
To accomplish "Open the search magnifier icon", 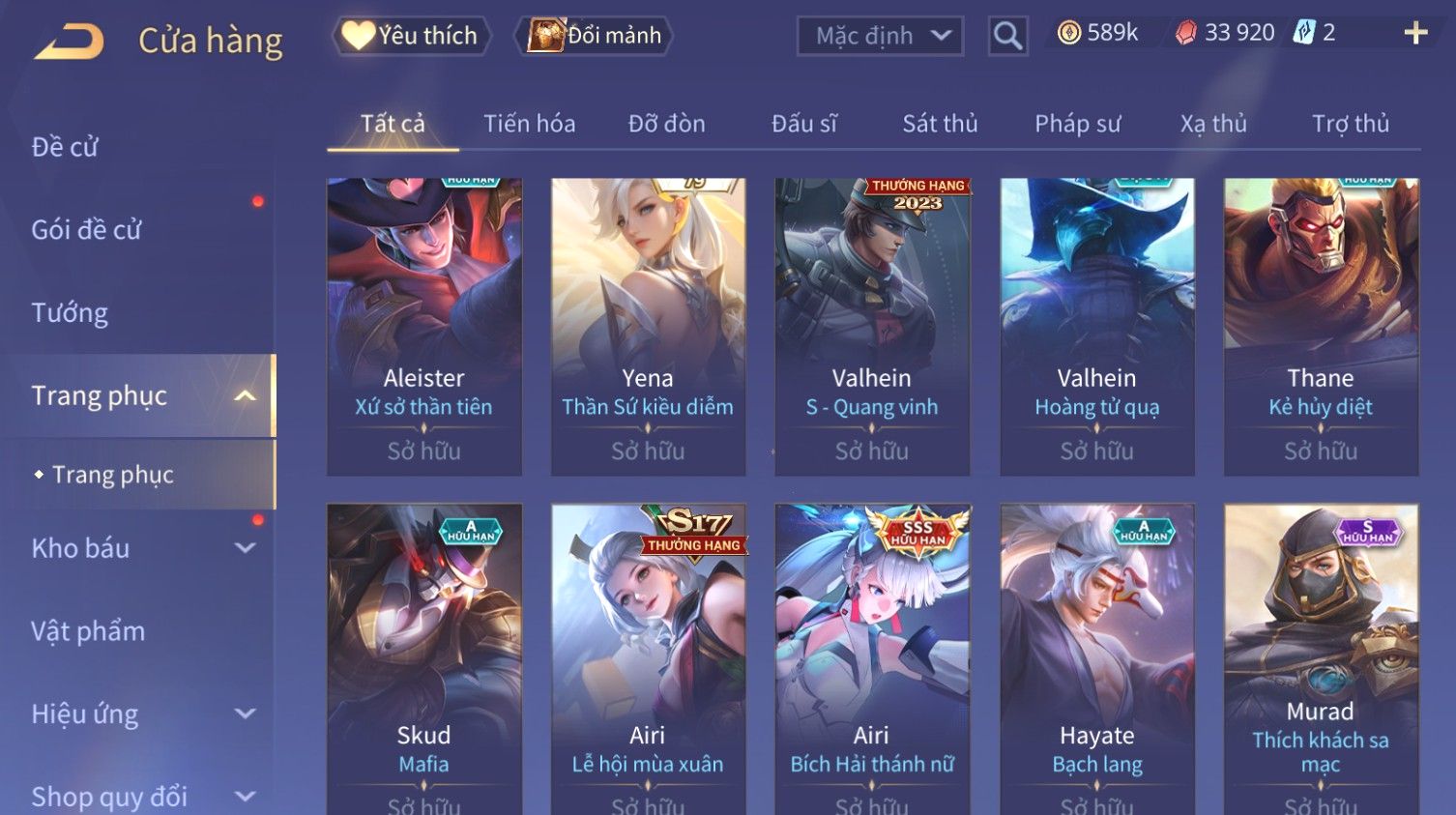I will (x=1007, y=36).
